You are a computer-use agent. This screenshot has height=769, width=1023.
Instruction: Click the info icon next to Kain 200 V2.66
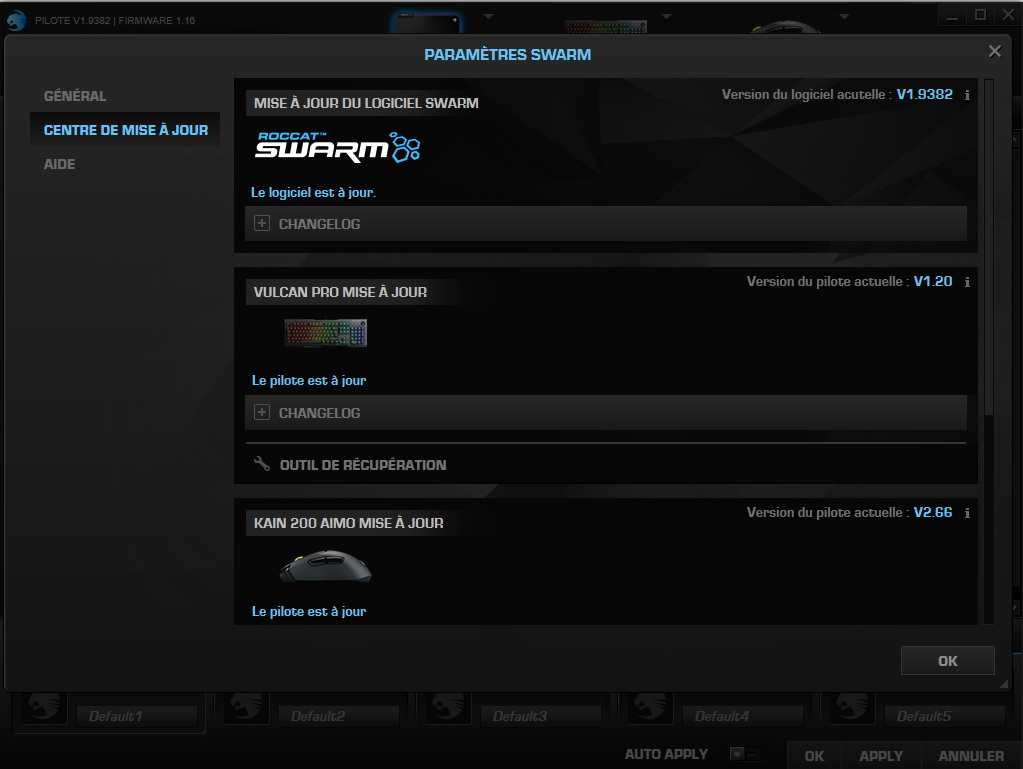(x=966, y=512)
